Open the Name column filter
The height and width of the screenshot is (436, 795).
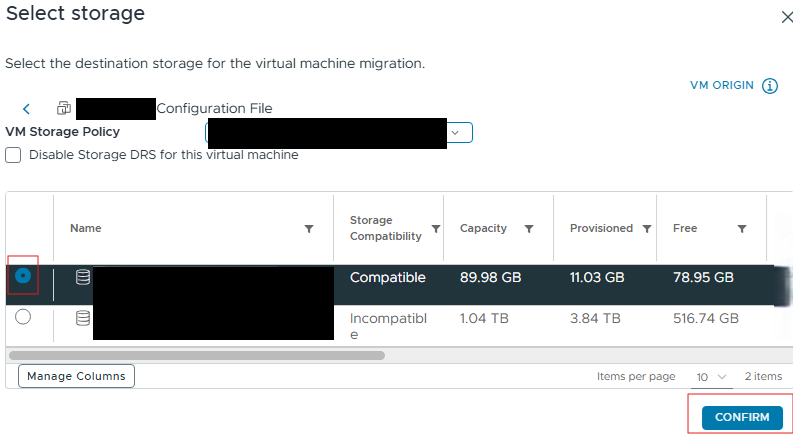[309, 229]
